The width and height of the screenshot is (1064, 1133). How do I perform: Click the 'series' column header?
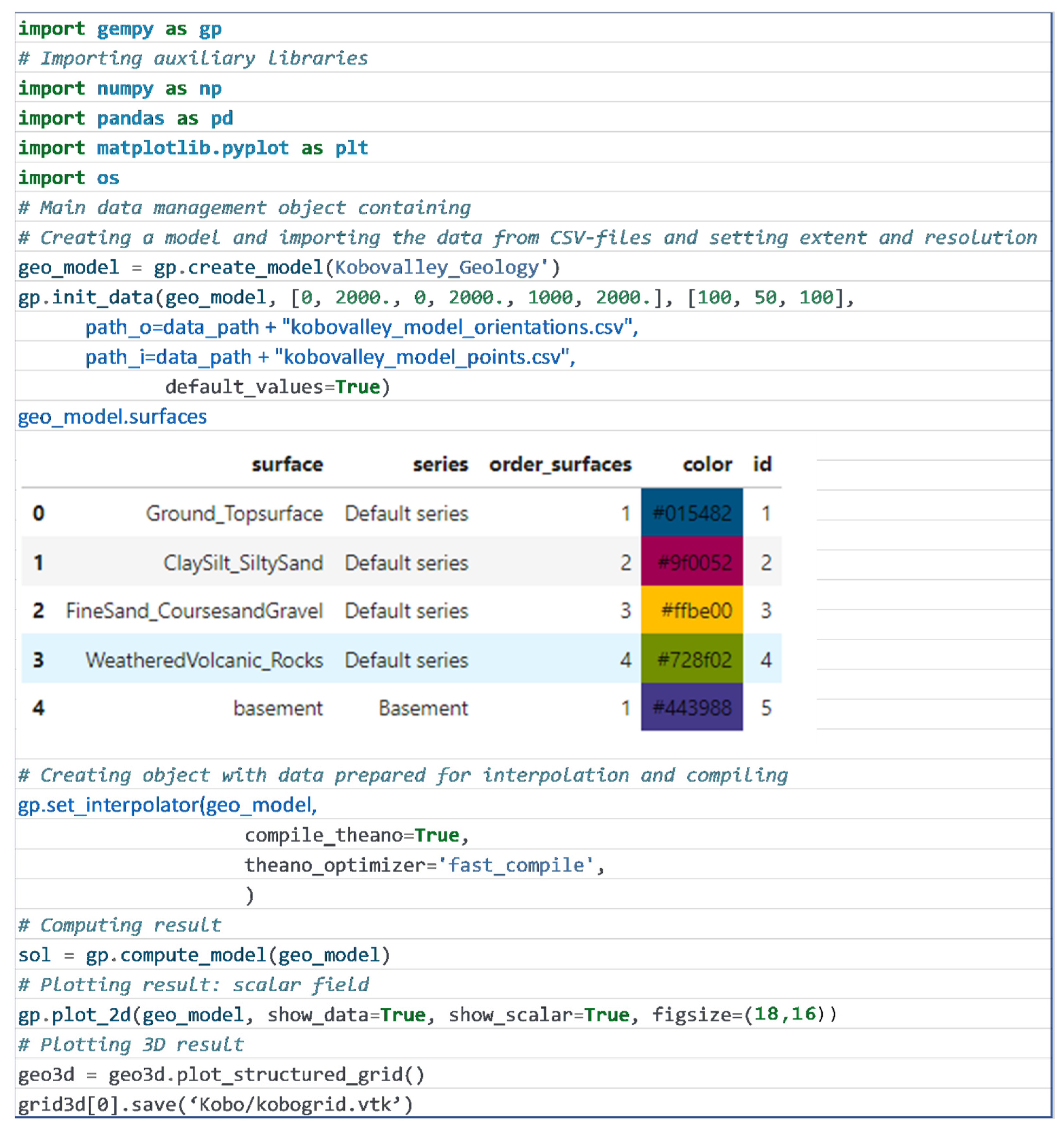click(x=440, y=464)
